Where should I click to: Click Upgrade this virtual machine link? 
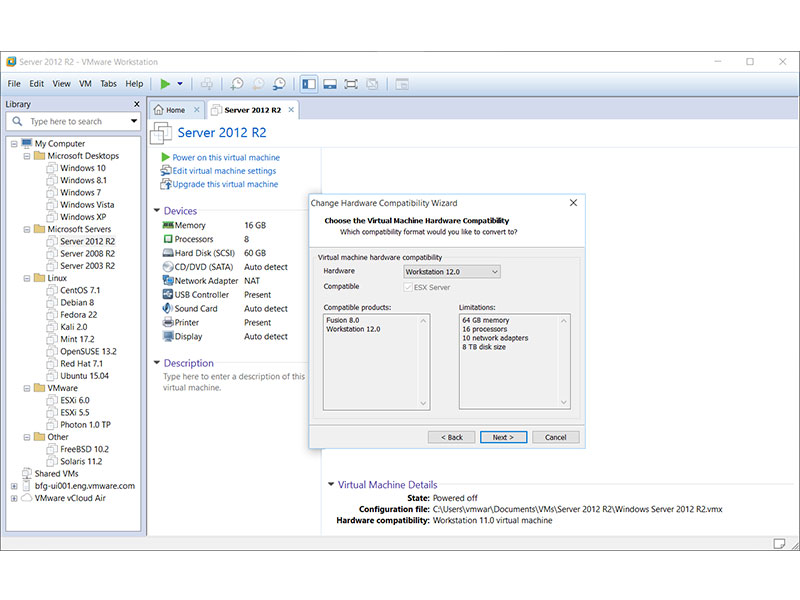tap(225, 184)
